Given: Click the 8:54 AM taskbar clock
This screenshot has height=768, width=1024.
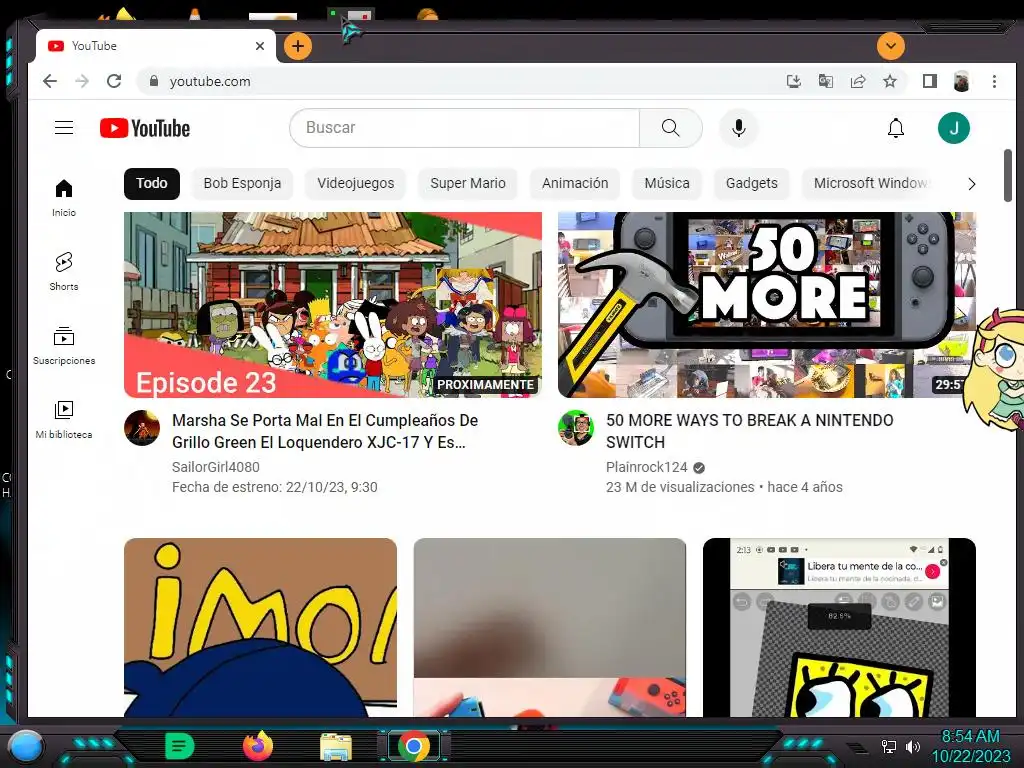Looking at the screenshot, I should pyautogui.click(x=970, y=737).
